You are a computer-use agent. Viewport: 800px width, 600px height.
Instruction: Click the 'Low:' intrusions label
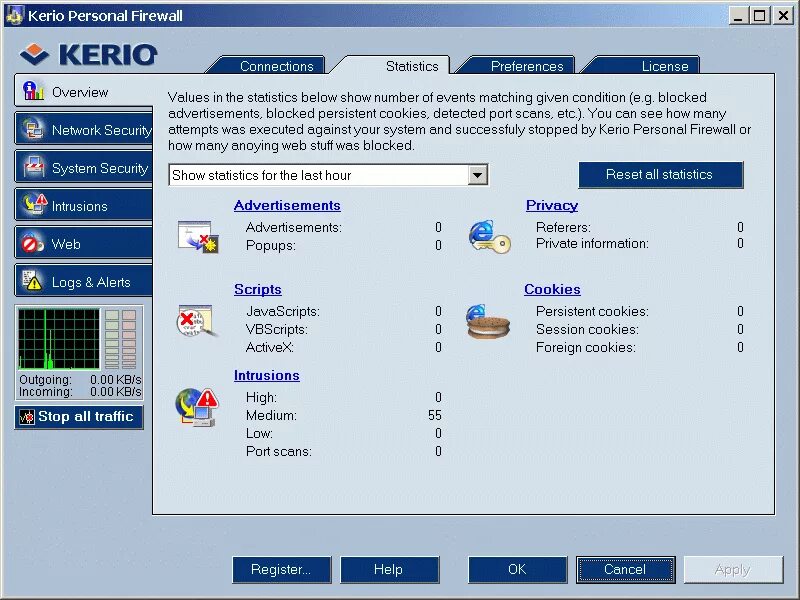pyautogui.click(x=259, y=433)
